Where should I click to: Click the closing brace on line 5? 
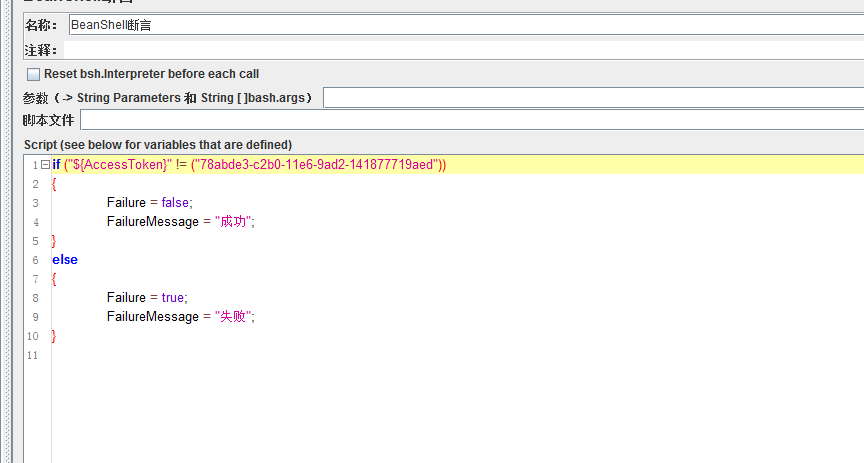point(54,241)
